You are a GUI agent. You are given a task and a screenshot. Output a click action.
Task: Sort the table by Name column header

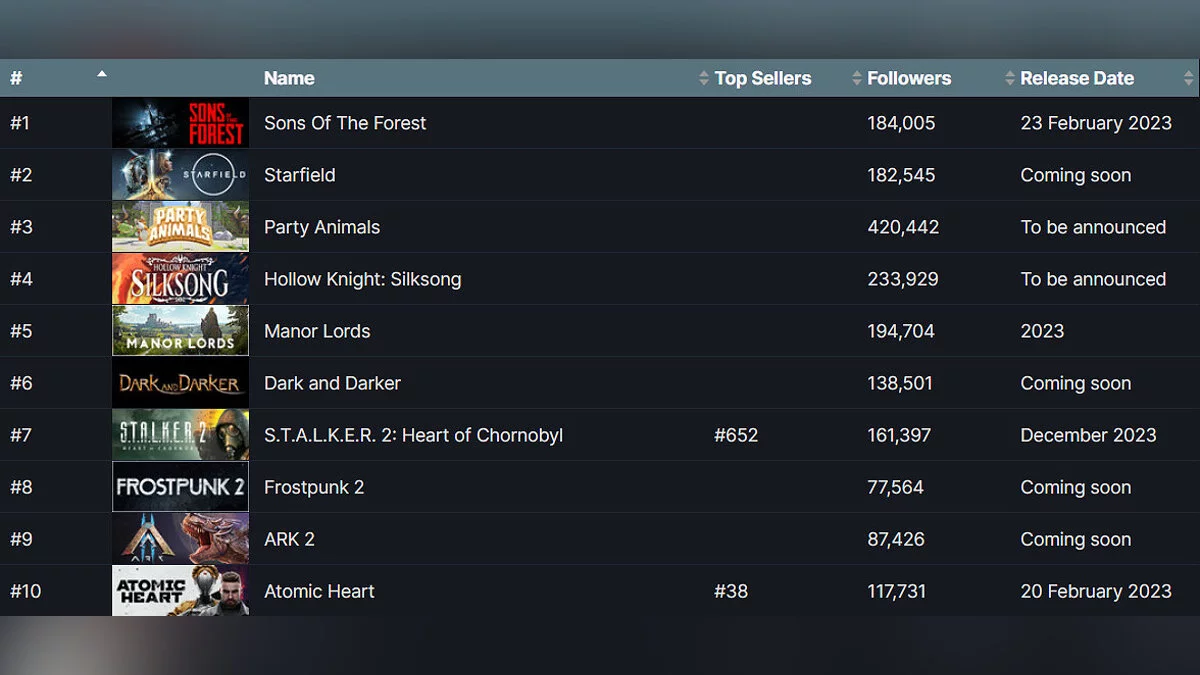point(289,78)
